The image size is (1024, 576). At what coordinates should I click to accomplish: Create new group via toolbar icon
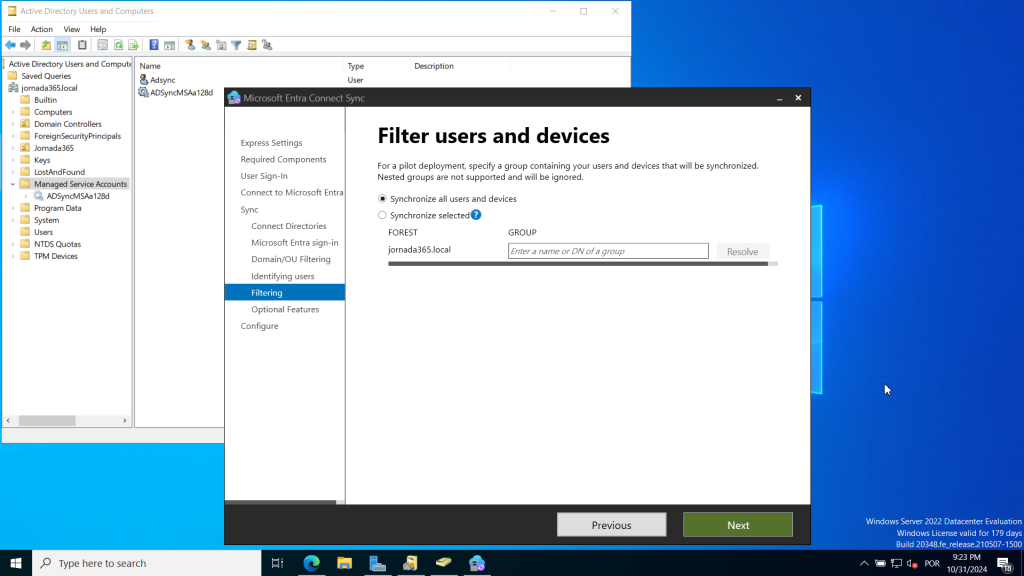click(206, 45)
